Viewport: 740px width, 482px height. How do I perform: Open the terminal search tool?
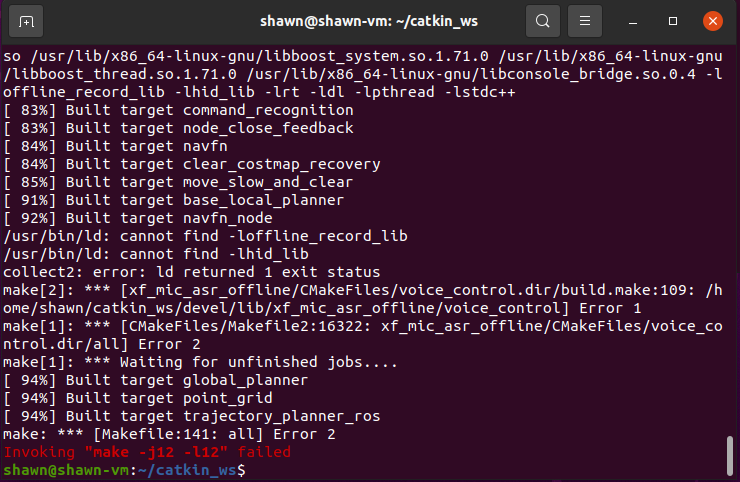543,21
